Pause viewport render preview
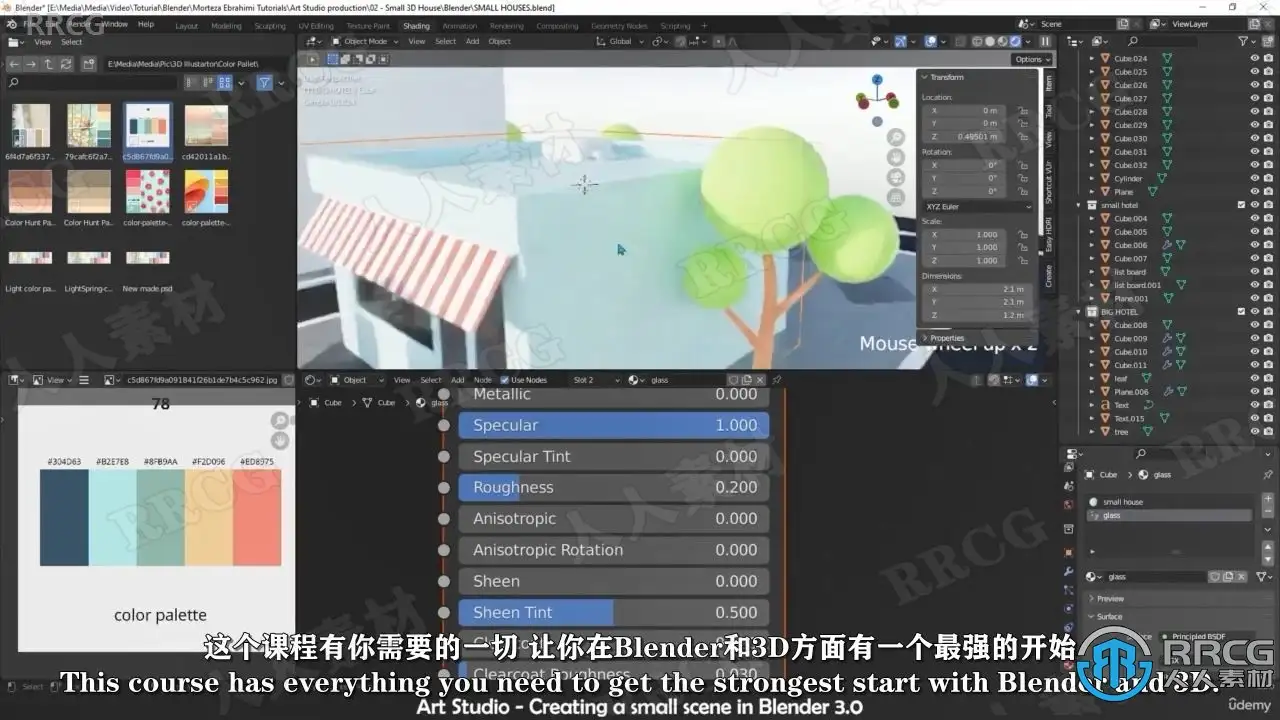 click(x=1044, y=41)
